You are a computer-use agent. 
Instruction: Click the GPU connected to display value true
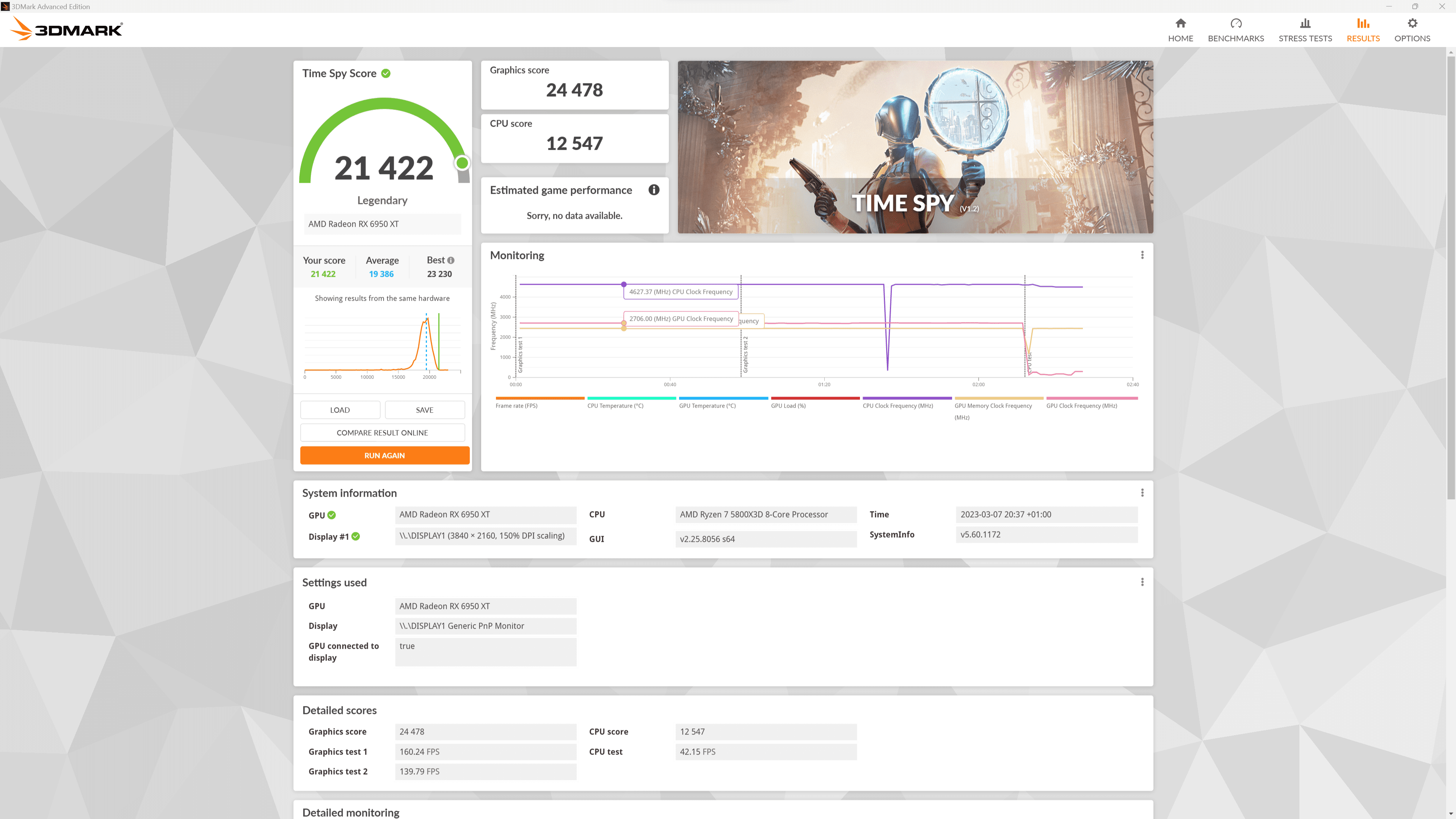click(x=485, y=652)
